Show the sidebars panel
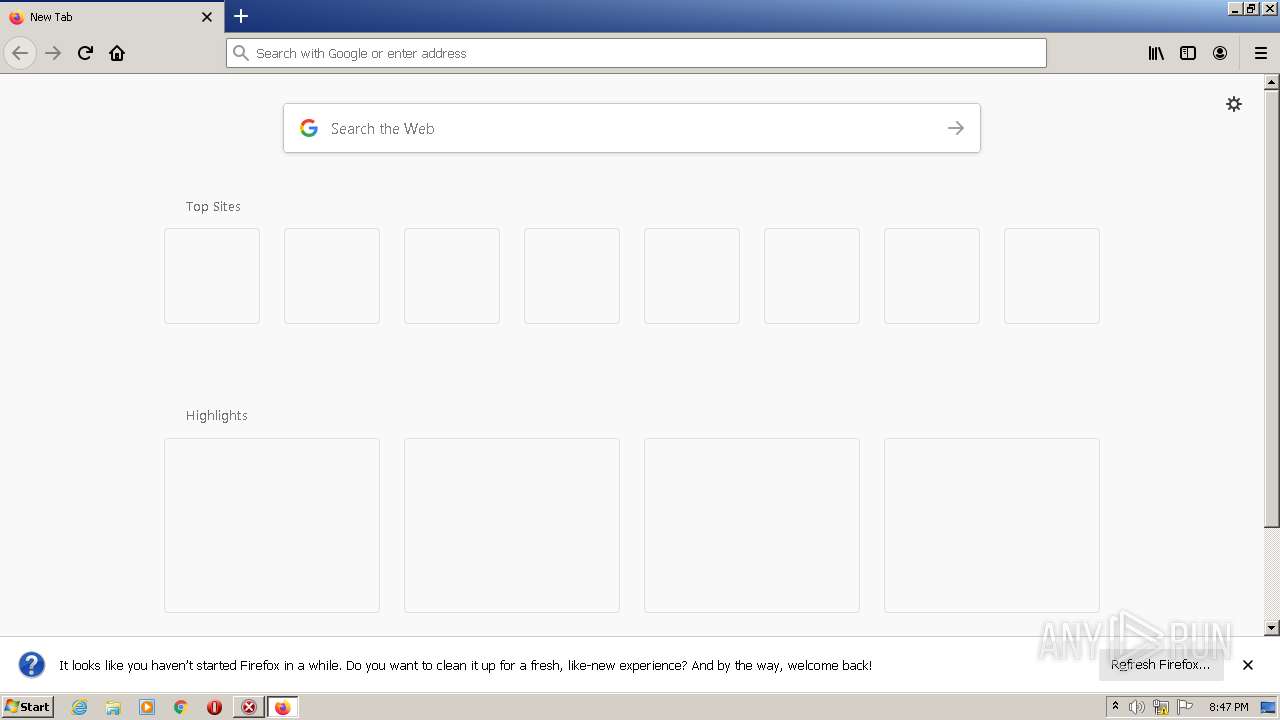This screenshot has width=1280, height=720. (x=1188, y=53)
